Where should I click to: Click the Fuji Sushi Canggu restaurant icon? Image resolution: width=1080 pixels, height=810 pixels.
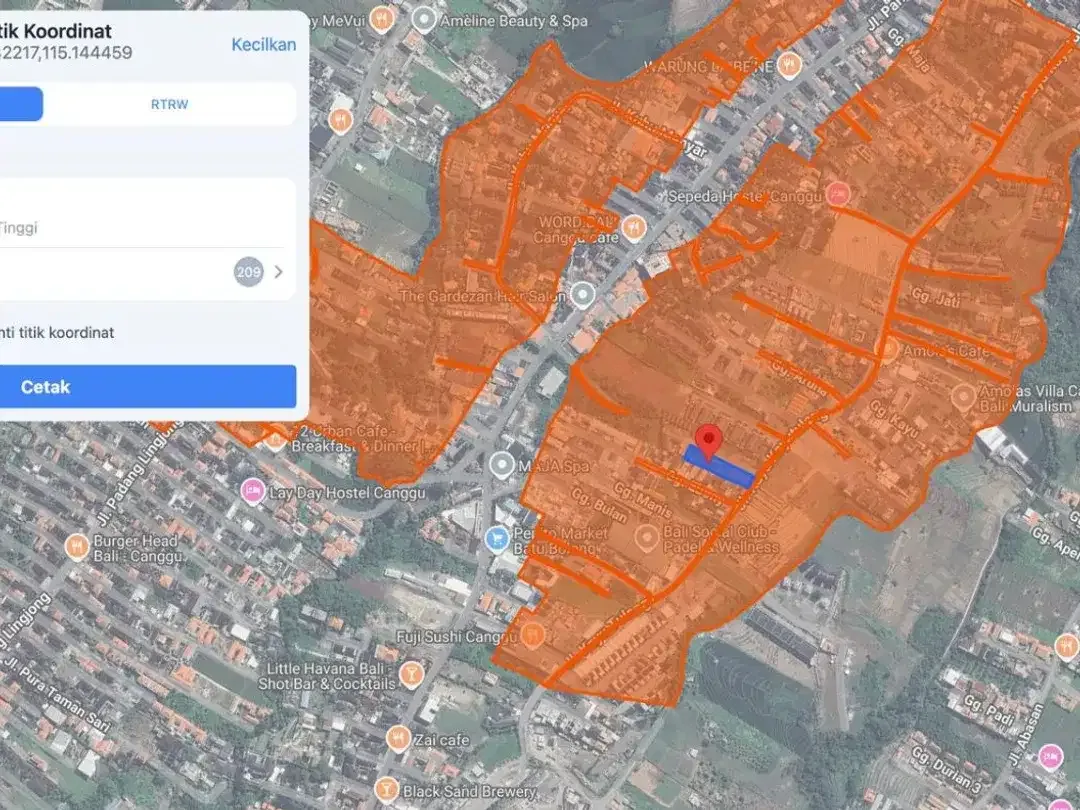[x=532, y=636]
